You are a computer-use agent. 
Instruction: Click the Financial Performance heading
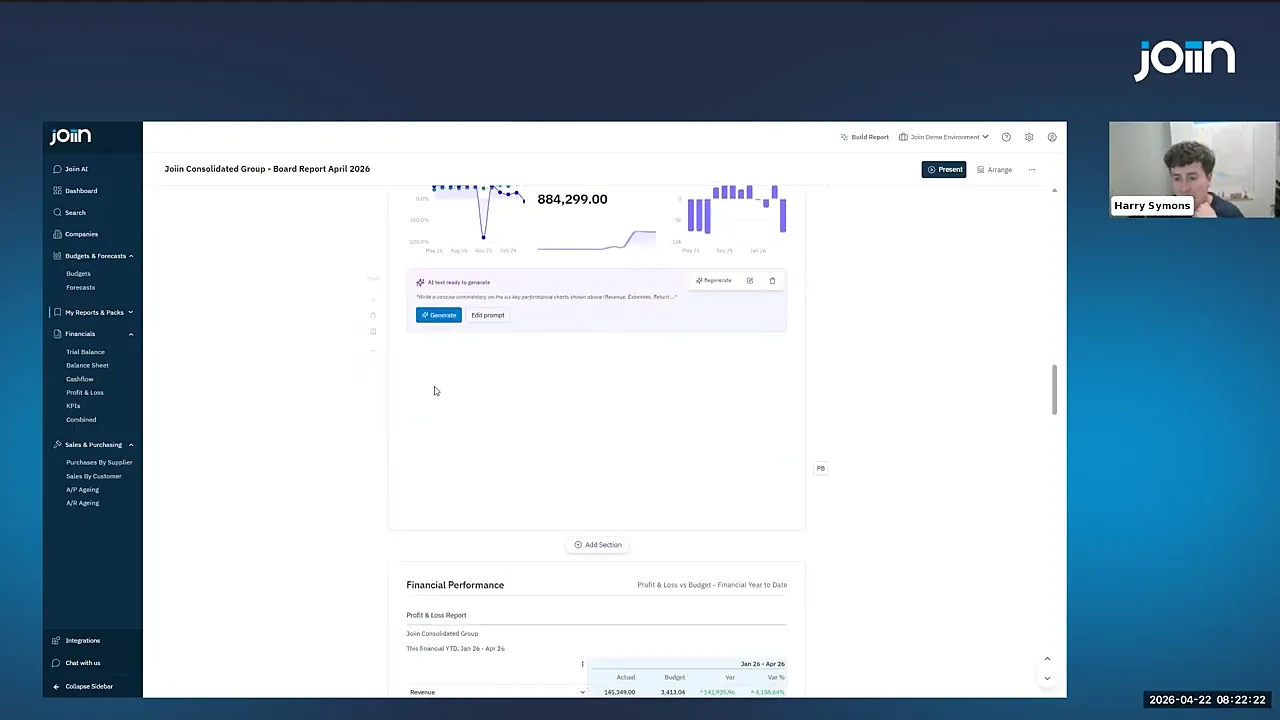455,585
